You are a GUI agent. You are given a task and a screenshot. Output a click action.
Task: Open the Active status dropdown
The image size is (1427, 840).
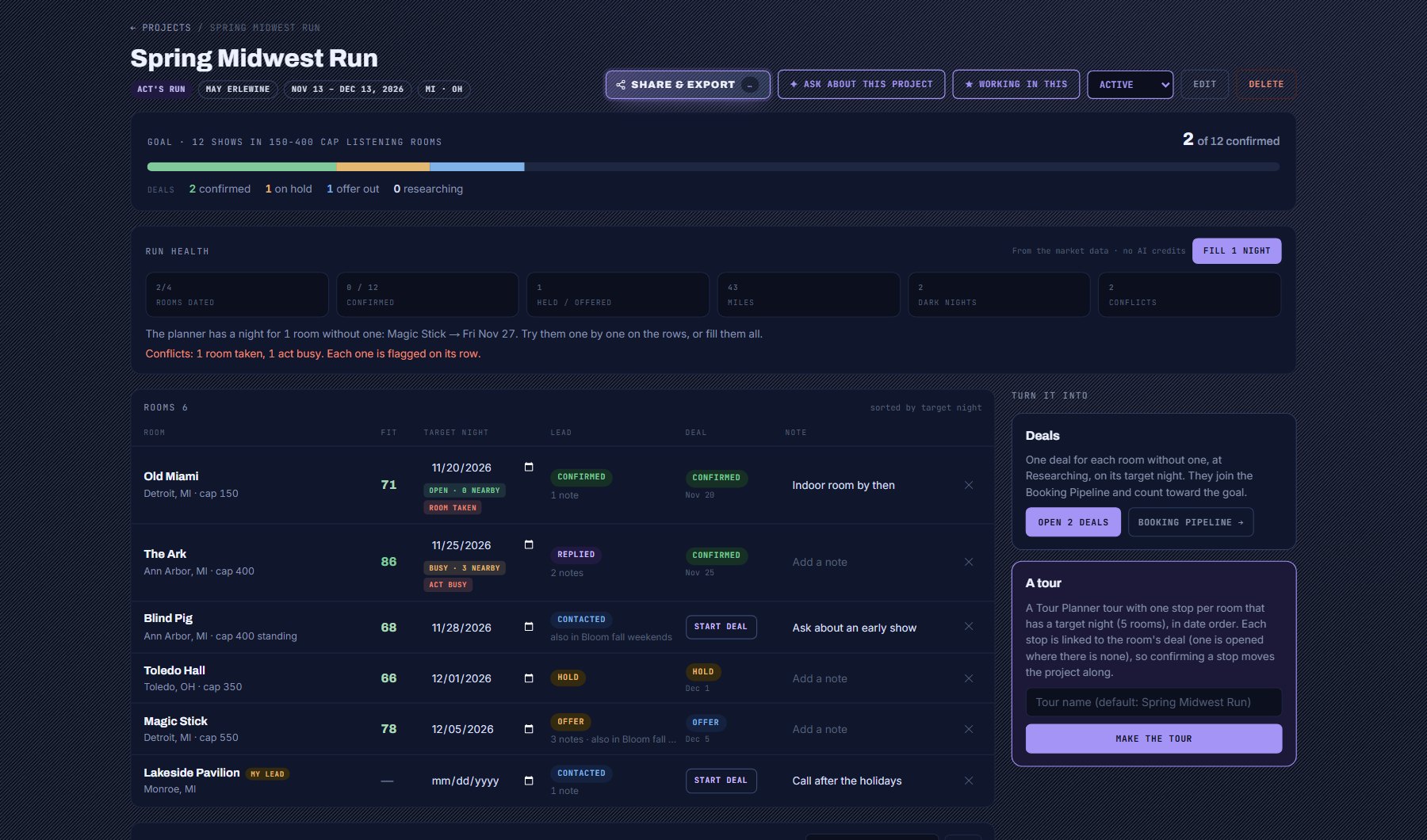point(1131,84)
